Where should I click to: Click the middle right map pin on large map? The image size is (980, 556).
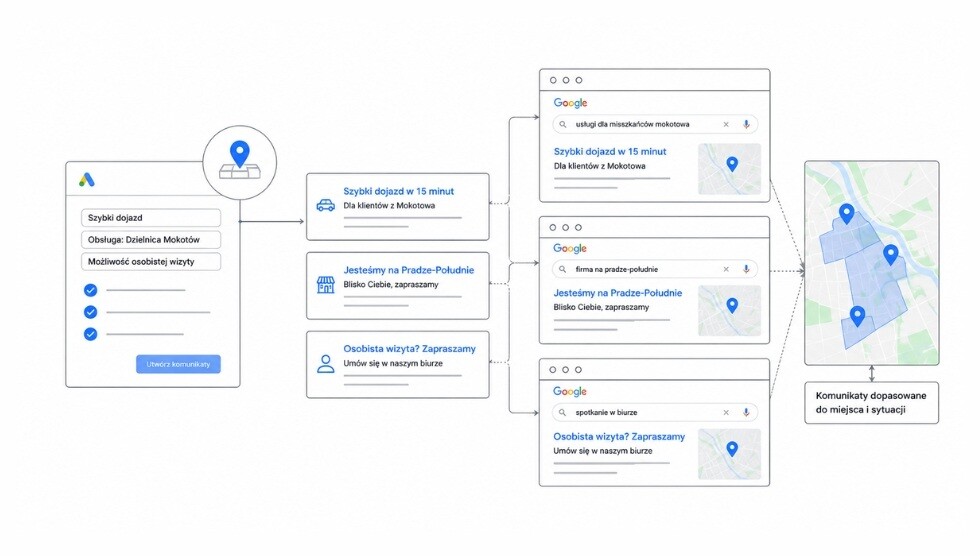pyautogui.click(x=891, y=254)
